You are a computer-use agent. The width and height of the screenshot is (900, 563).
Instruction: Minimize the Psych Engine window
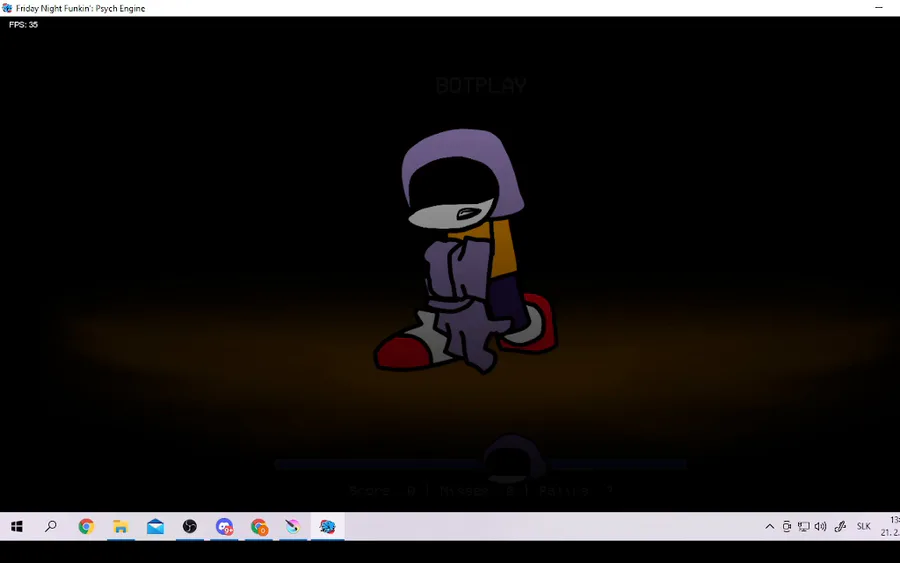tap(879, 8)
